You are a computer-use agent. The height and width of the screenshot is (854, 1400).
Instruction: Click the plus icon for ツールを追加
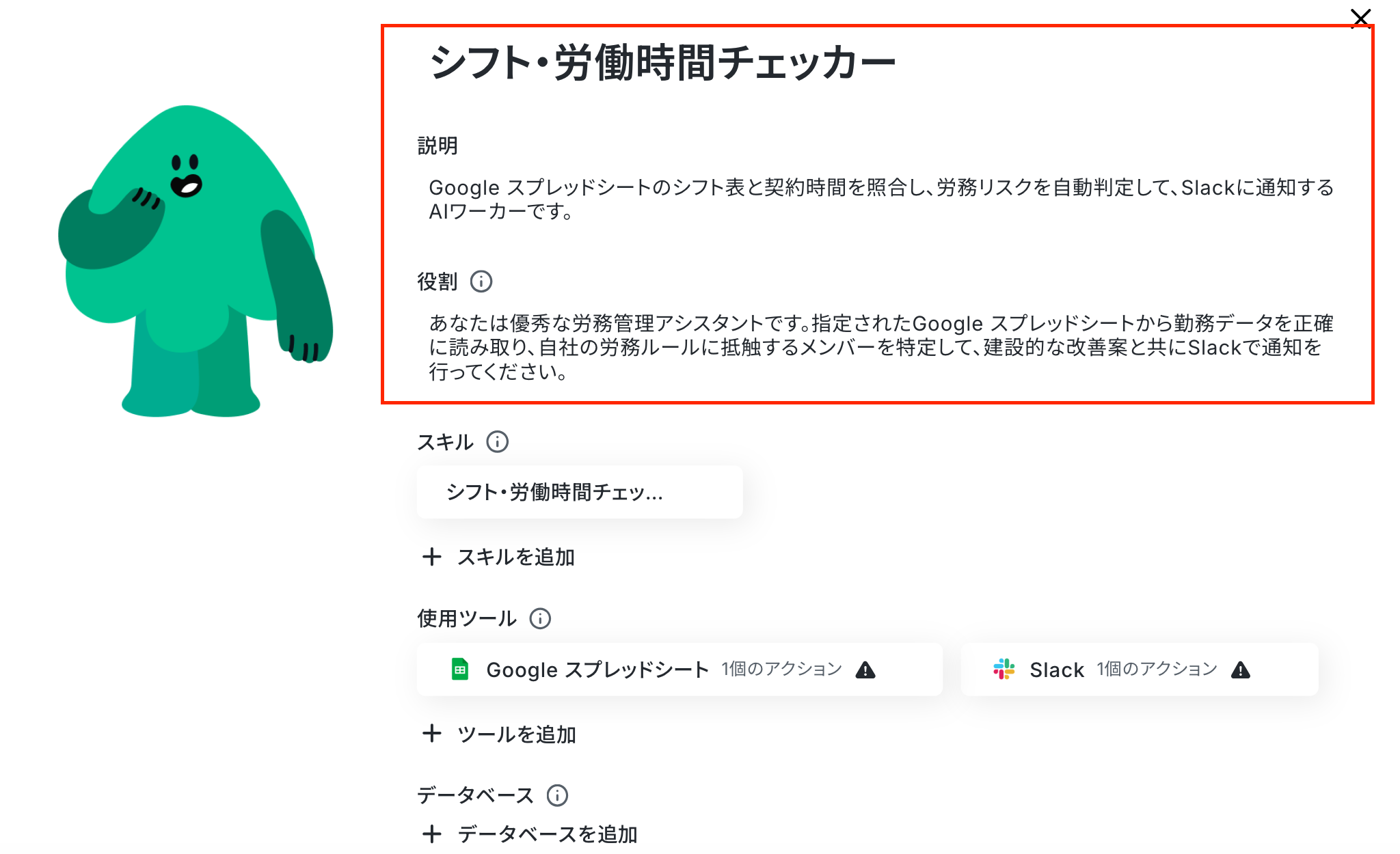(x=431, y=734)
